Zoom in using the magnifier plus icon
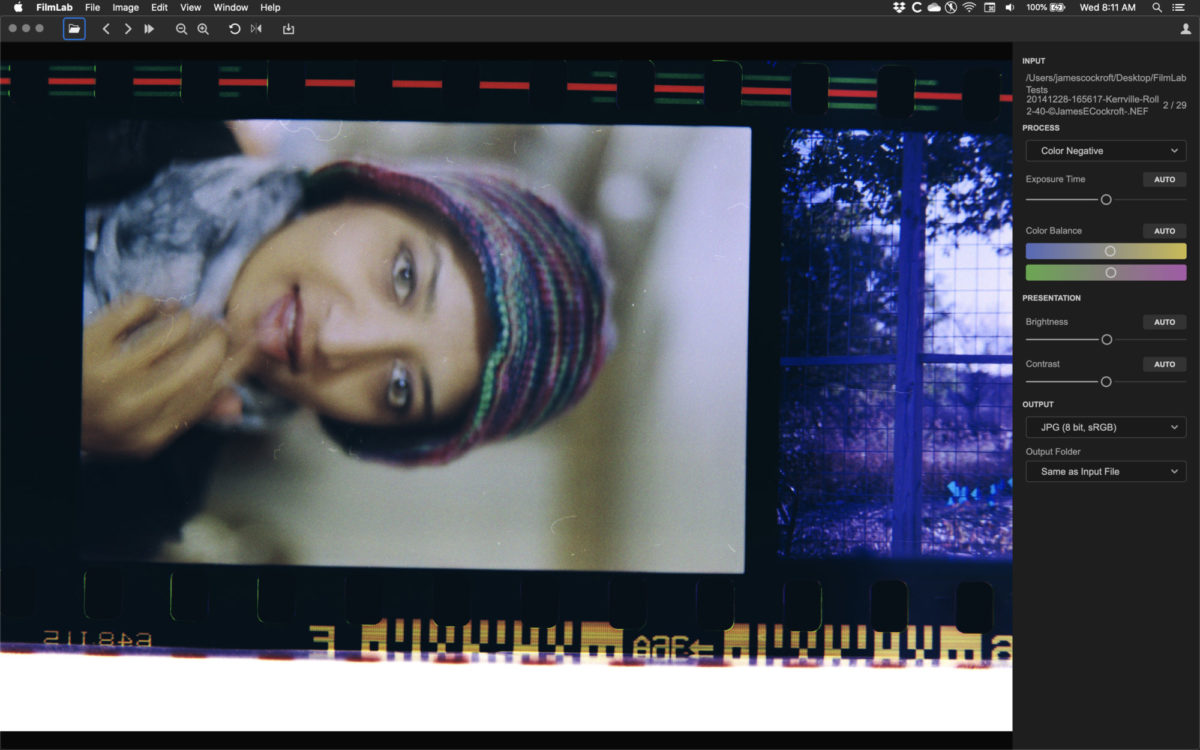 (x=203, y=29)
